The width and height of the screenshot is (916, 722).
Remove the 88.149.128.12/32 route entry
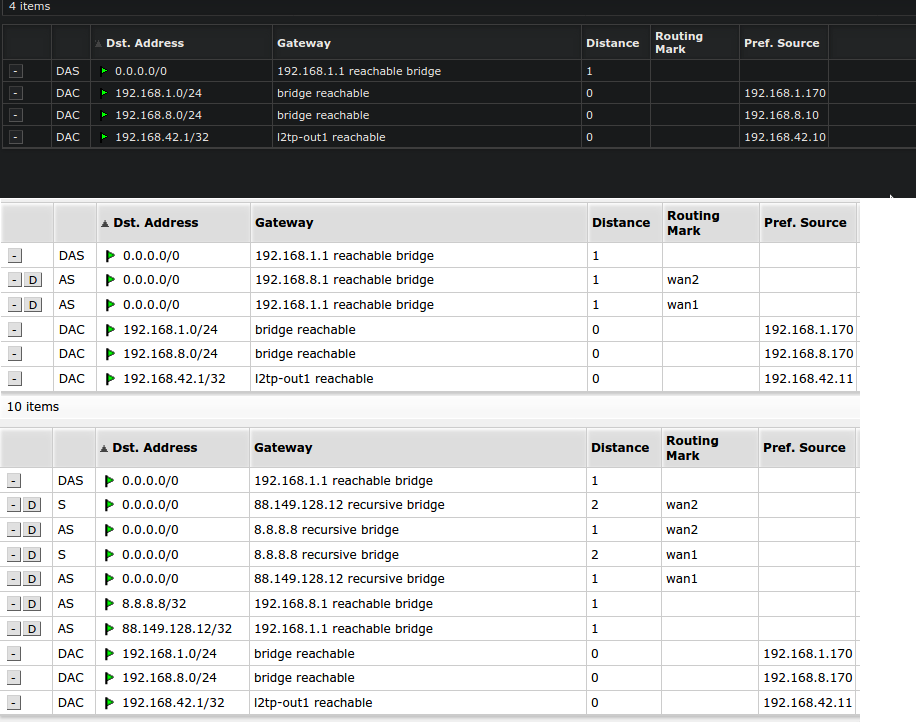(14, 629)
